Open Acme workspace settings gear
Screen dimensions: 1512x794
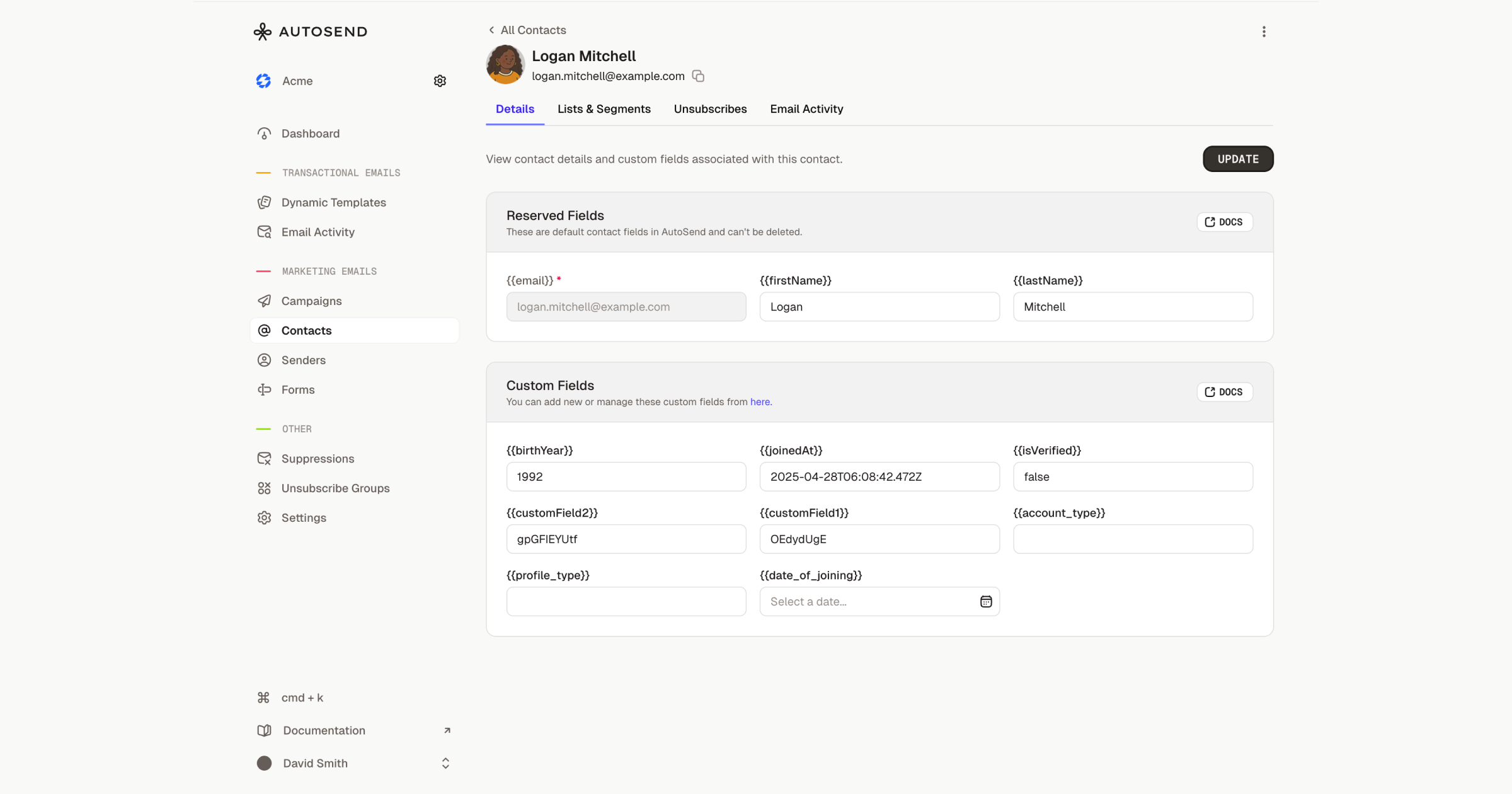[x=440, y=81]
